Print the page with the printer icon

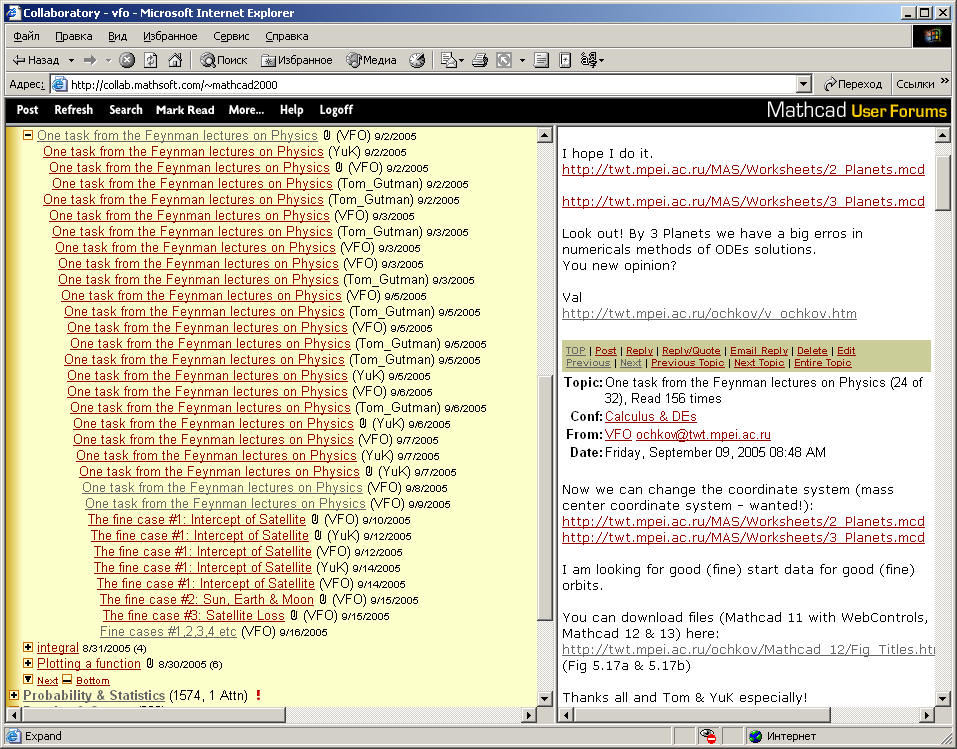[x=480, y=60]
